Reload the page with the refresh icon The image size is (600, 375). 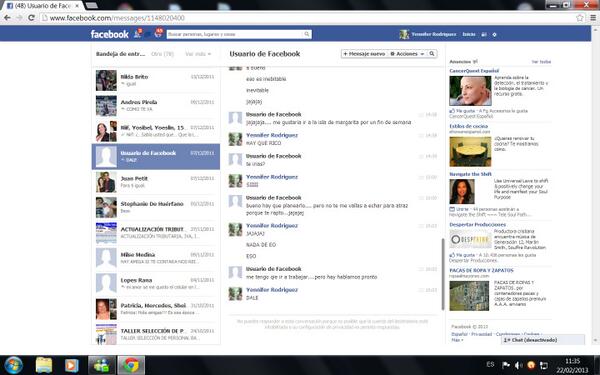[x=31, y=18]
